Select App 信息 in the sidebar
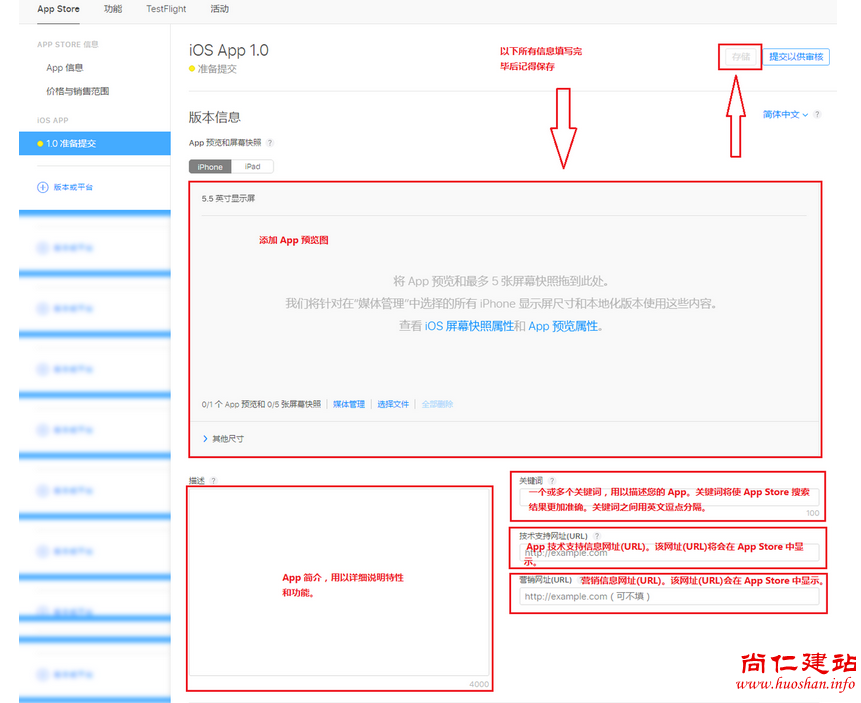861x703 pixels. pos(65,68)
